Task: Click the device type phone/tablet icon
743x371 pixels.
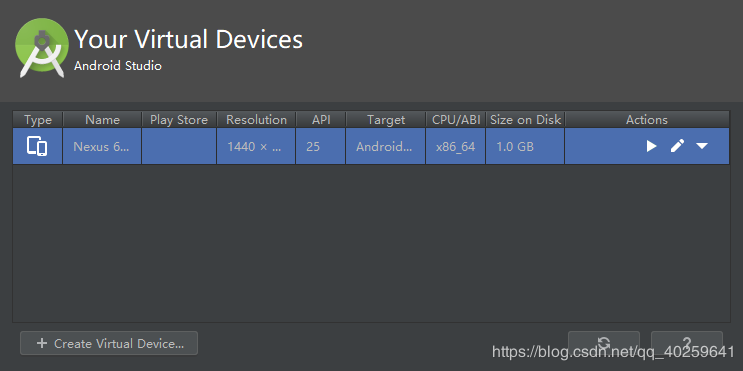Action: pos(37,146)
